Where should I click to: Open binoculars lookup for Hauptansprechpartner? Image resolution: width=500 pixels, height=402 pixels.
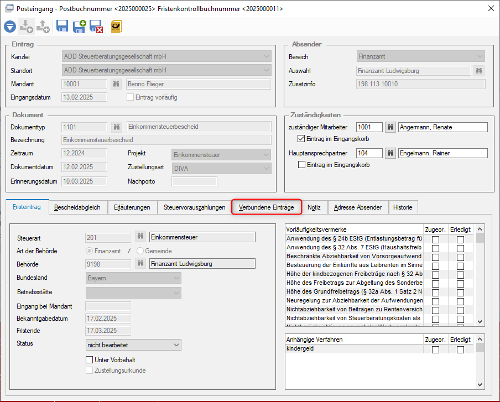click(x=390, y=153)
